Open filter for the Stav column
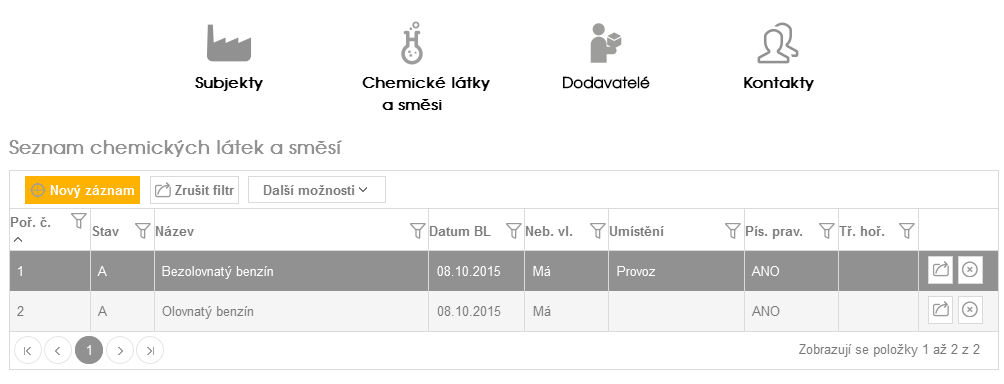1004x384 pixels. click(143, 231)
